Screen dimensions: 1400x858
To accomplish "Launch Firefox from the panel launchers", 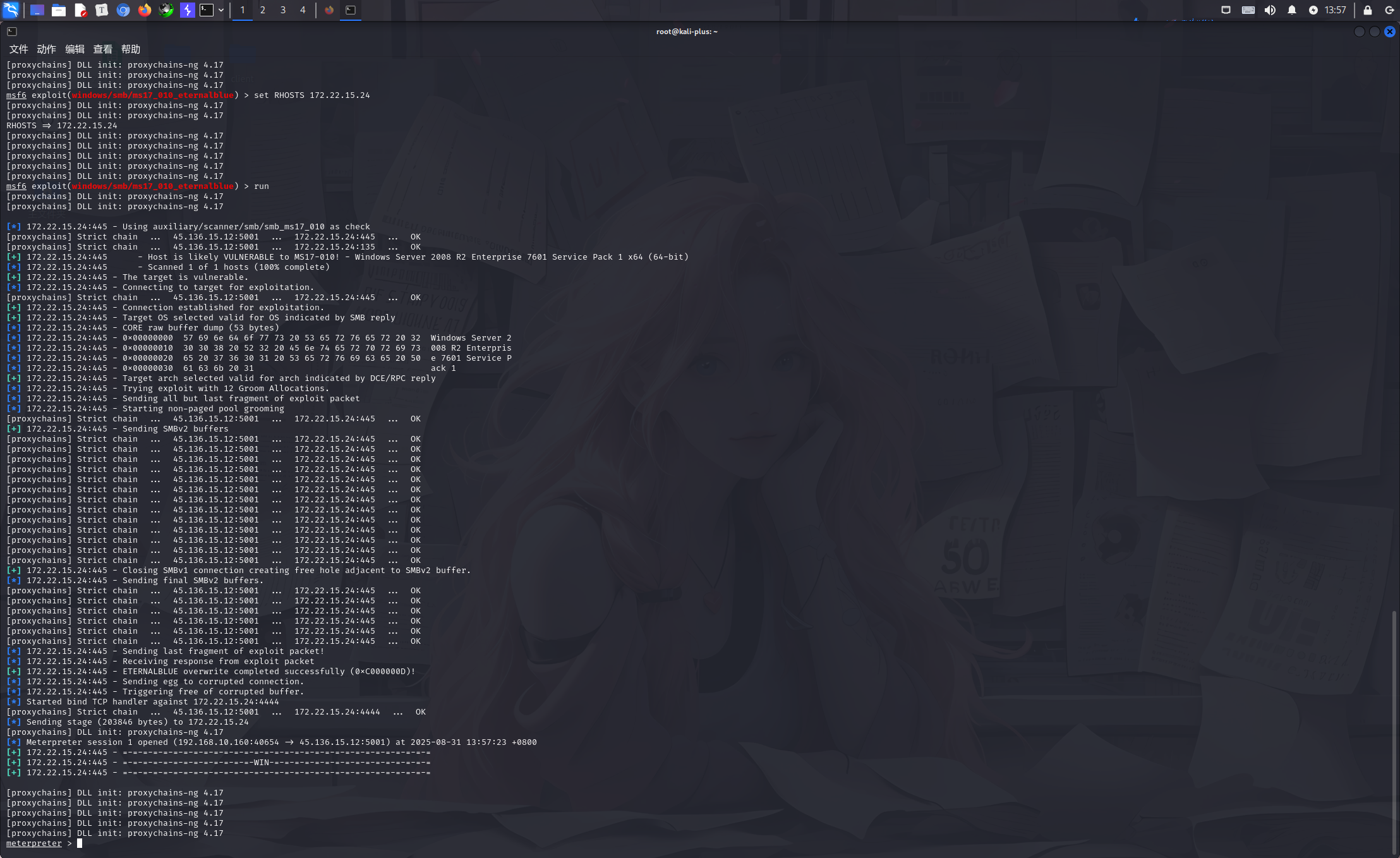I will [145, 10].
